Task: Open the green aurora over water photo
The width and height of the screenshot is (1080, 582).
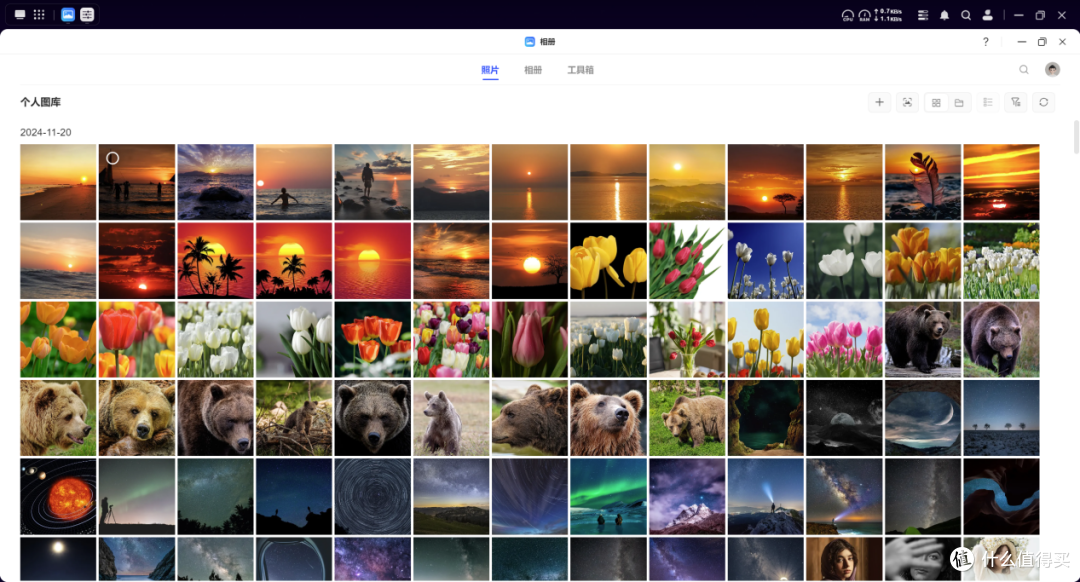Action: 608,496
